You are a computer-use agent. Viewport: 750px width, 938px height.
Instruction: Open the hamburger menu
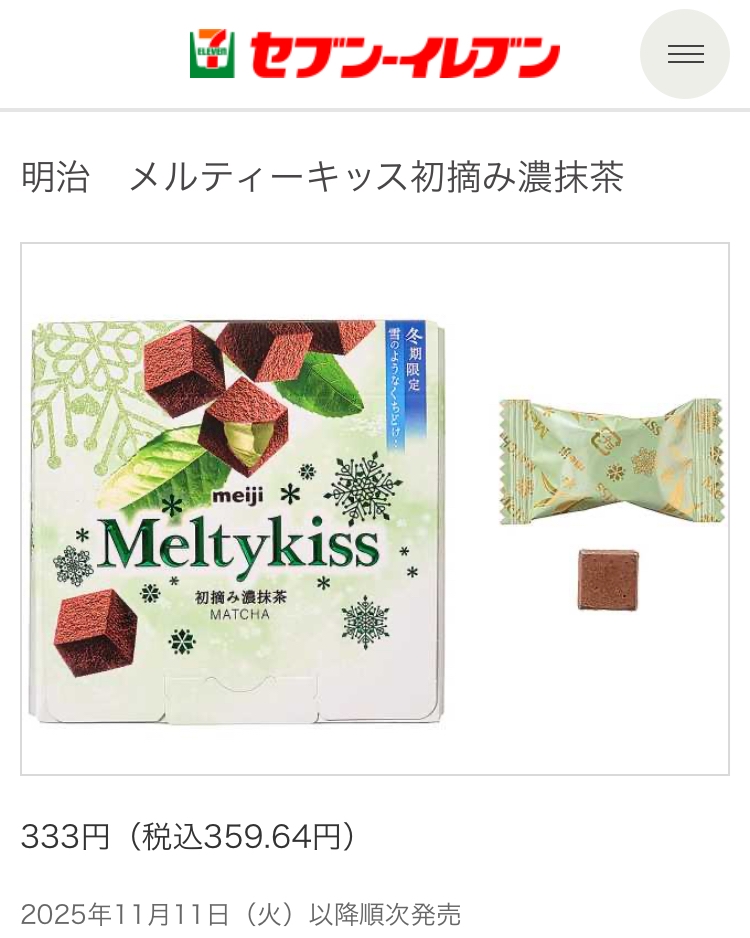point(685,54)
